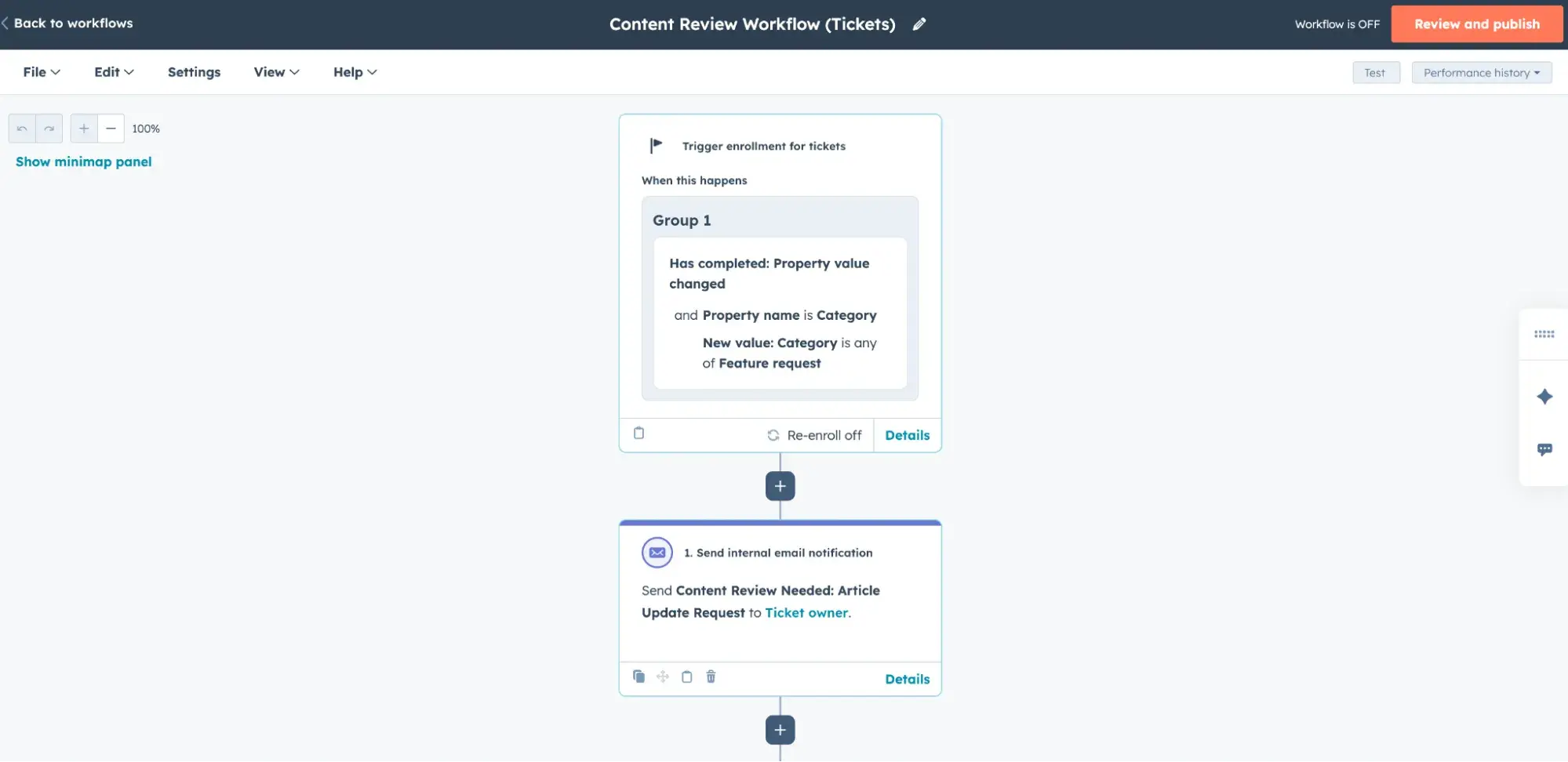Image resolution: width=1568 pixels, height=762 pixels.
Task: Move the Send internal email action
Action: pos(663,677)
